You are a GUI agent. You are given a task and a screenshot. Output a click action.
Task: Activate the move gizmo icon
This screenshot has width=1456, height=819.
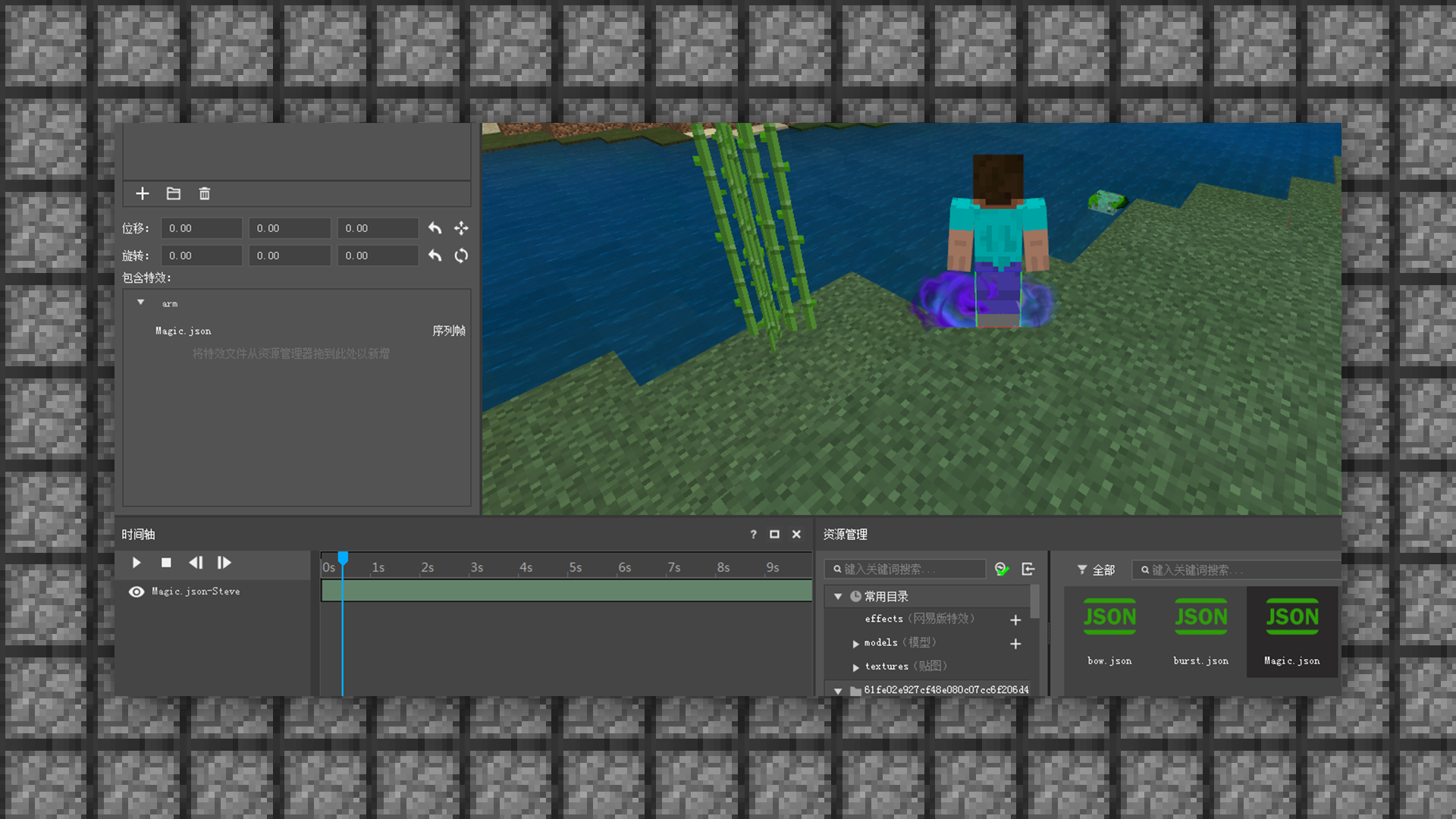pos(461,228)
